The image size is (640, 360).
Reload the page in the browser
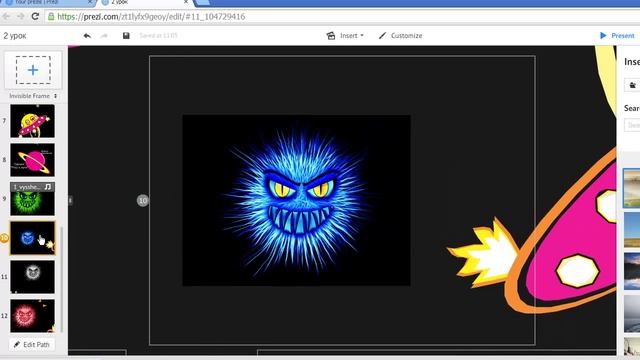pos(35,16)
